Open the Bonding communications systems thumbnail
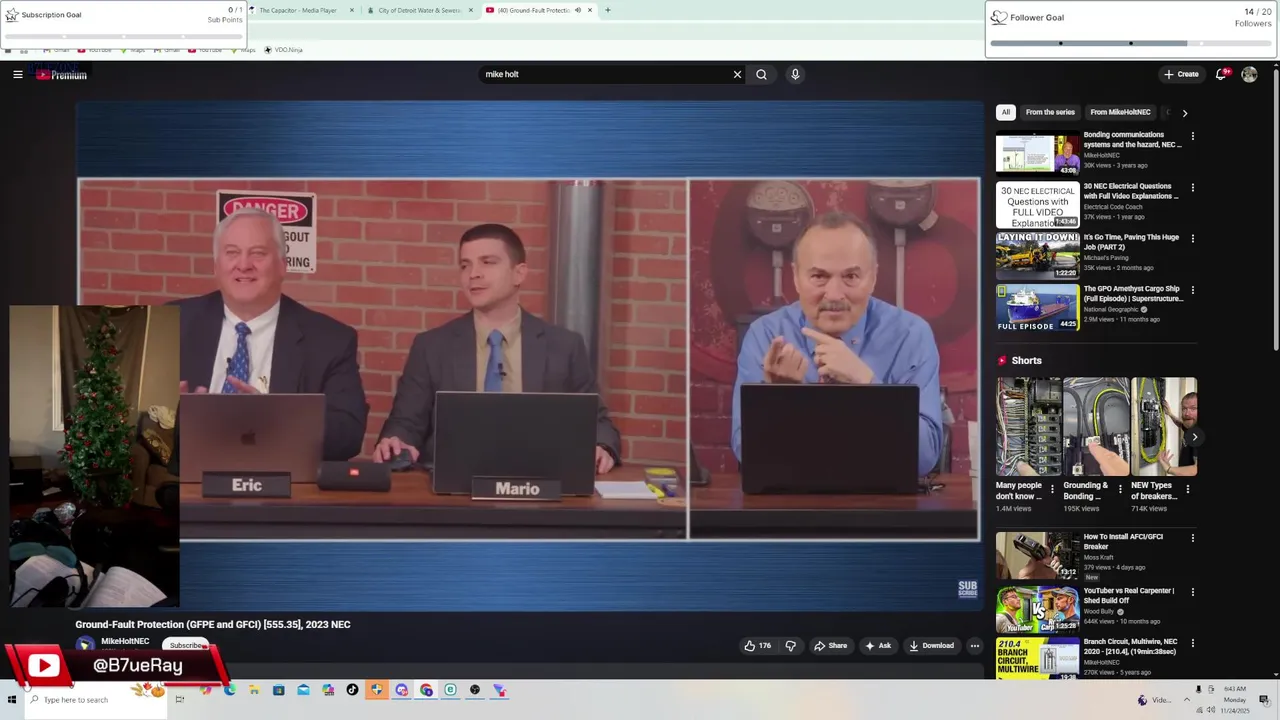The height and width of the screenshot is (720, 1280). [1038, 153]
